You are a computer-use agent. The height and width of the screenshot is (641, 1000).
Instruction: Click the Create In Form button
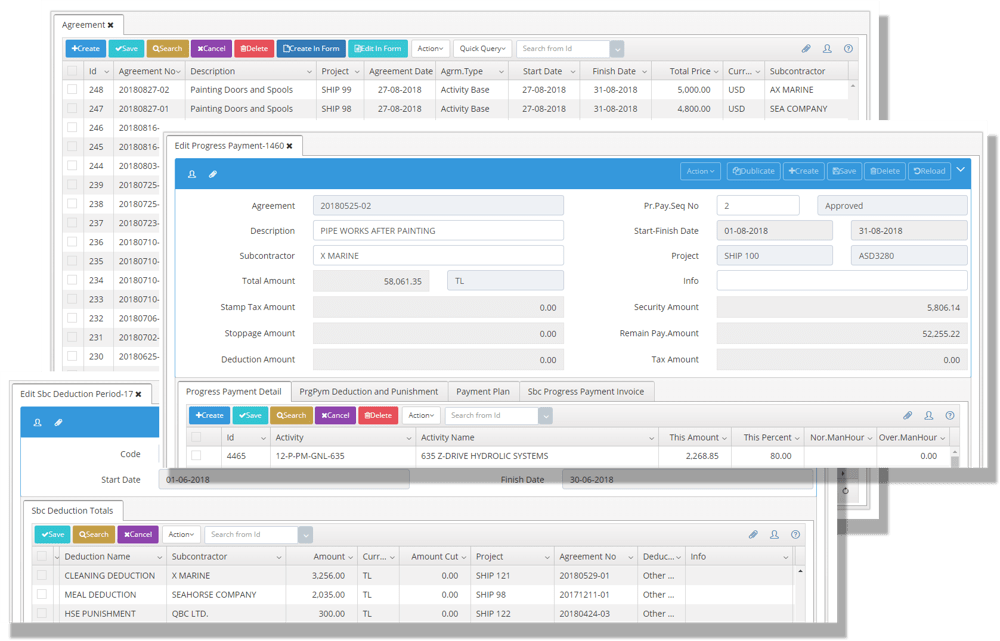(x=311, y=48)
